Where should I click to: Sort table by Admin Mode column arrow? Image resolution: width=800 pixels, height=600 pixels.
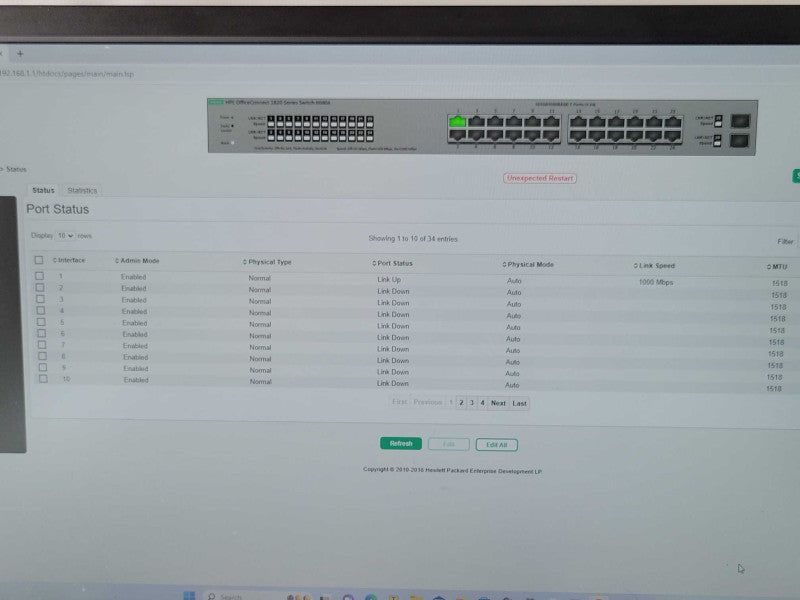(x=117, y=261)
